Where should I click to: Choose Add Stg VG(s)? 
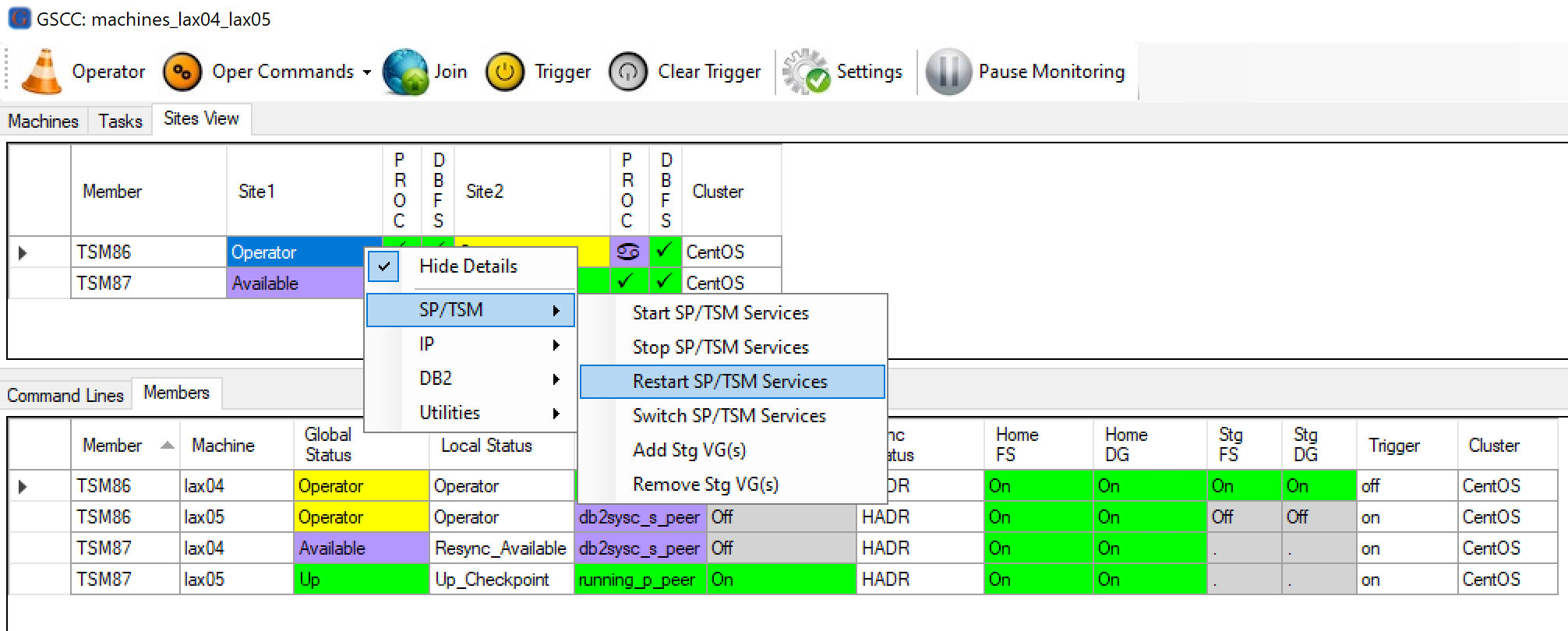point(732,450)
